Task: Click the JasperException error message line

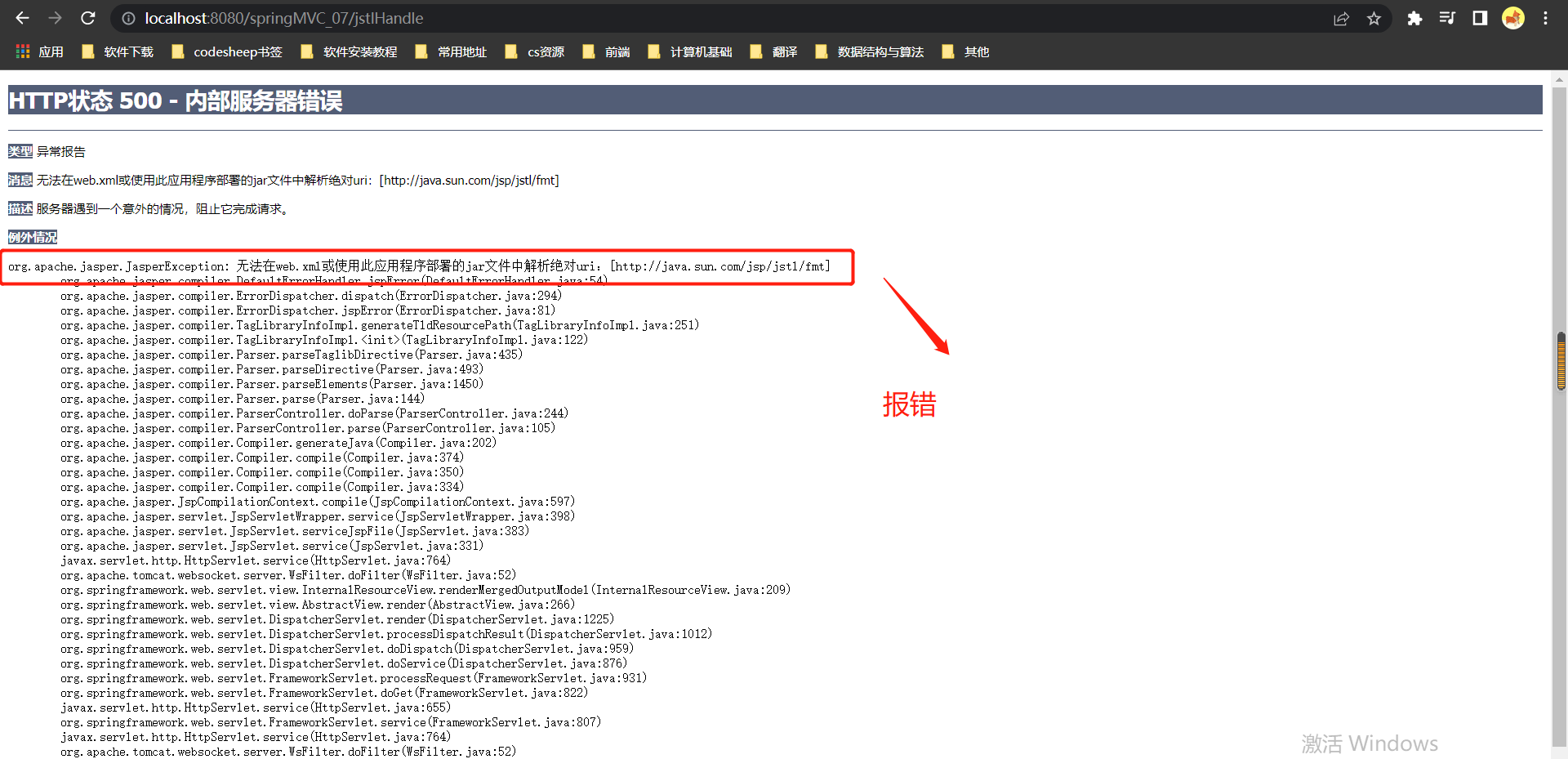Action: point(419,266)
